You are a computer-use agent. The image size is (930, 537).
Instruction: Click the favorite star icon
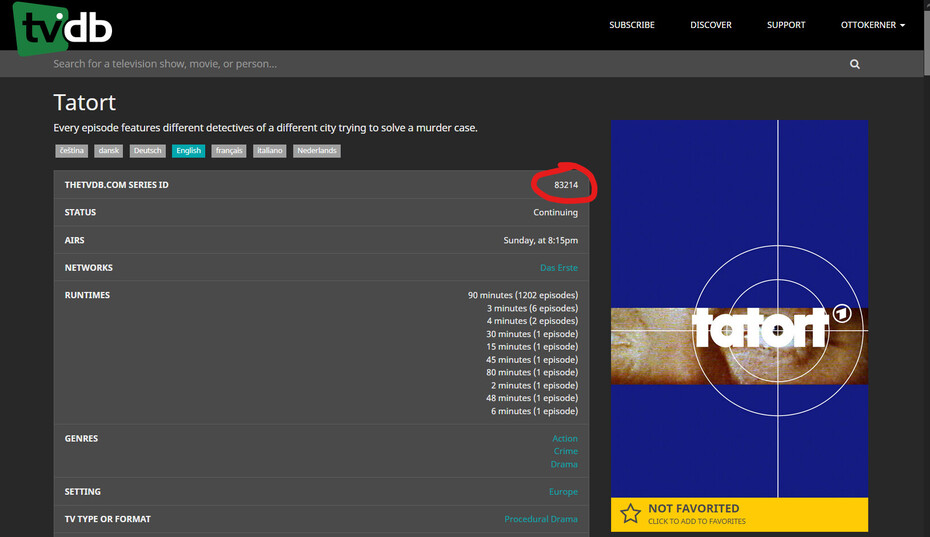[630, 514]
